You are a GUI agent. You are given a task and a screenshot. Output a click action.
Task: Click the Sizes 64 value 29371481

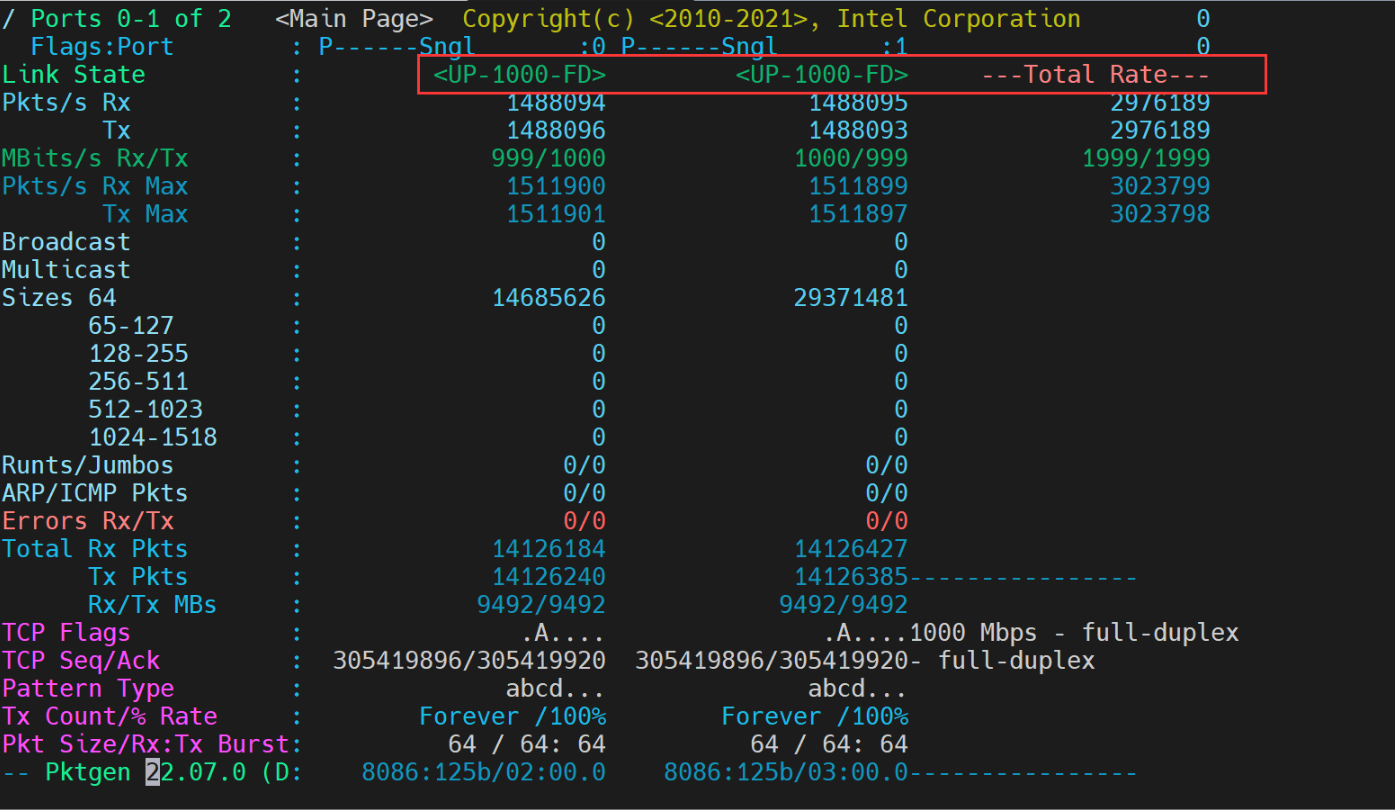(851, 298)
